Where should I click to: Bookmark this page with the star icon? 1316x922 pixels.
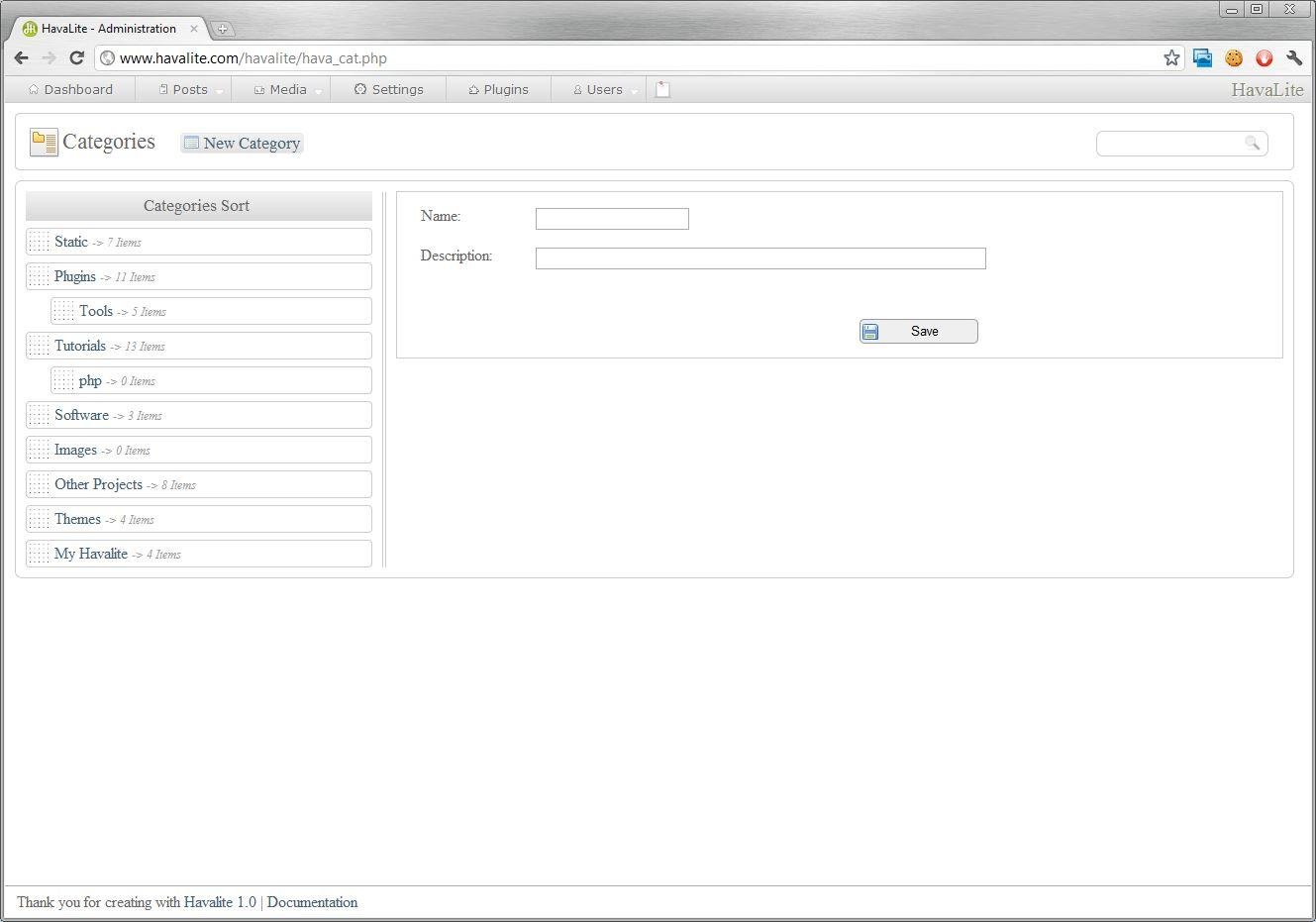[x=1171, y=58]
